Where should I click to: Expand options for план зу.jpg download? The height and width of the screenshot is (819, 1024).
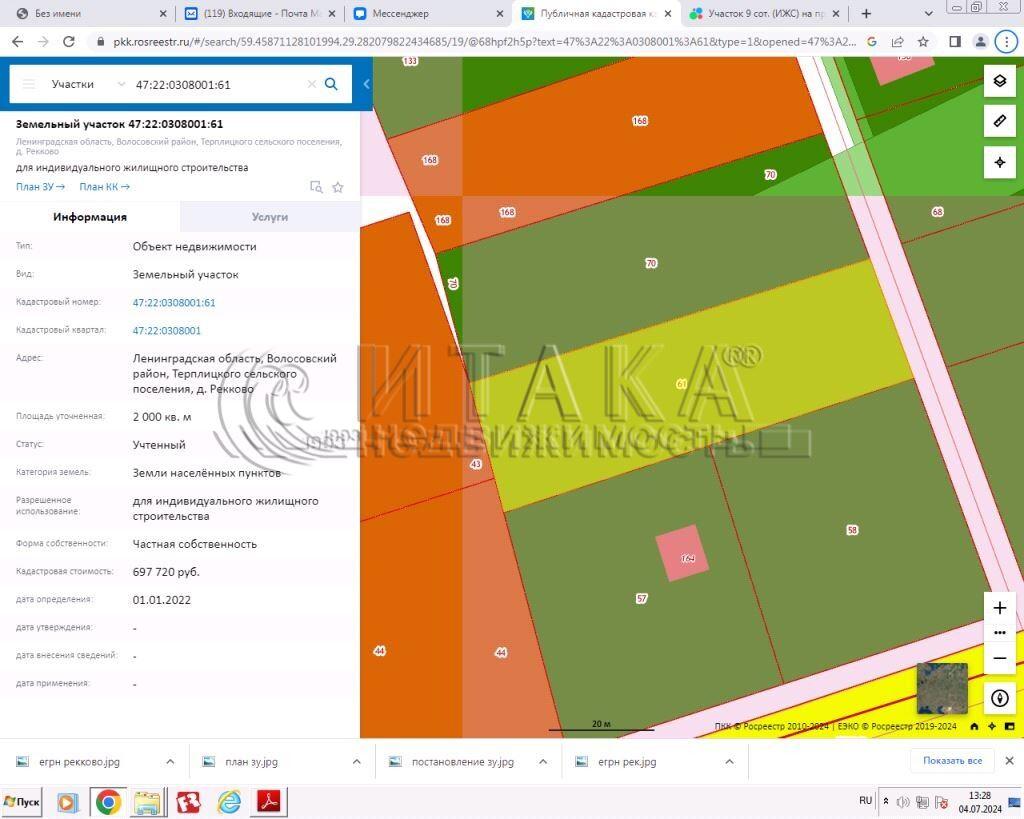click(357, 762)
